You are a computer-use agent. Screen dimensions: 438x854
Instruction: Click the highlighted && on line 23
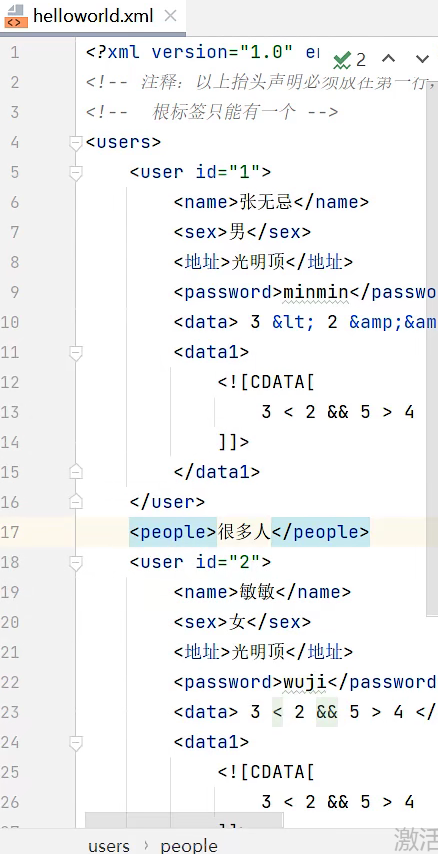[327, 712]
